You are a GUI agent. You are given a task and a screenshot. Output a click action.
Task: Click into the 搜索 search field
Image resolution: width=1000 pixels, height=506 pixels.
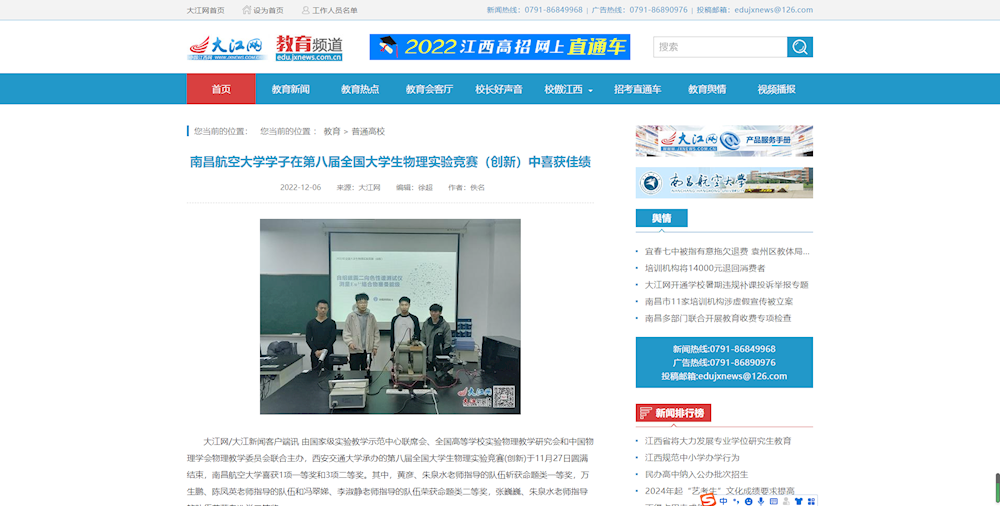click(720, 47)
